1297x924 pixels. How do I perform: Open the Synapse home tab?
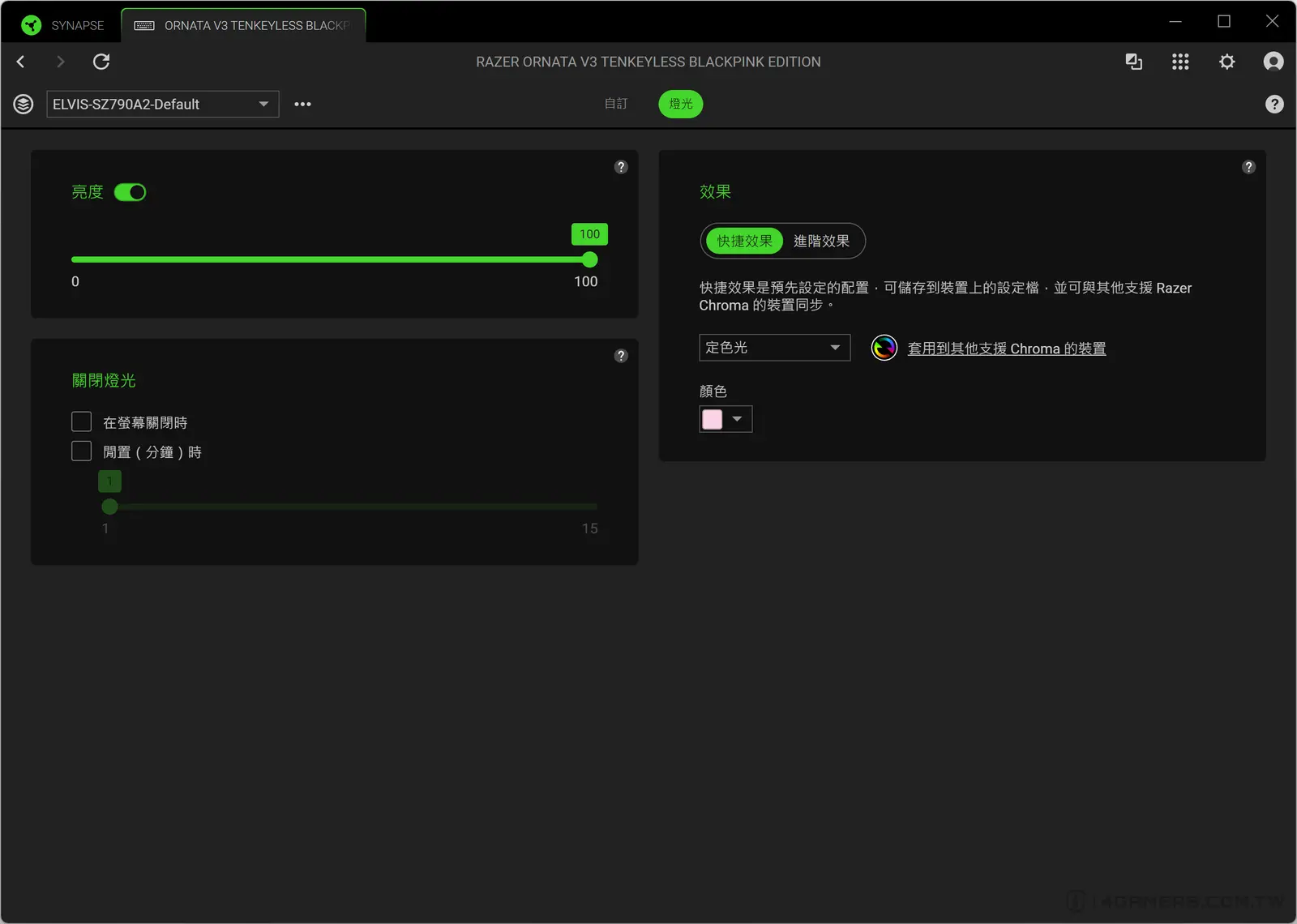point(62,25)
